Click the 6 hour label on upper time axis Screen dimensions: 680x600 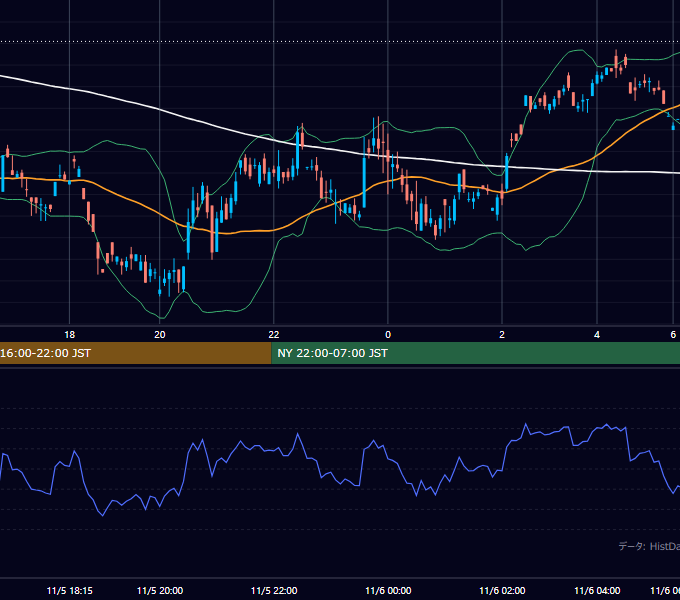point(673,335)
